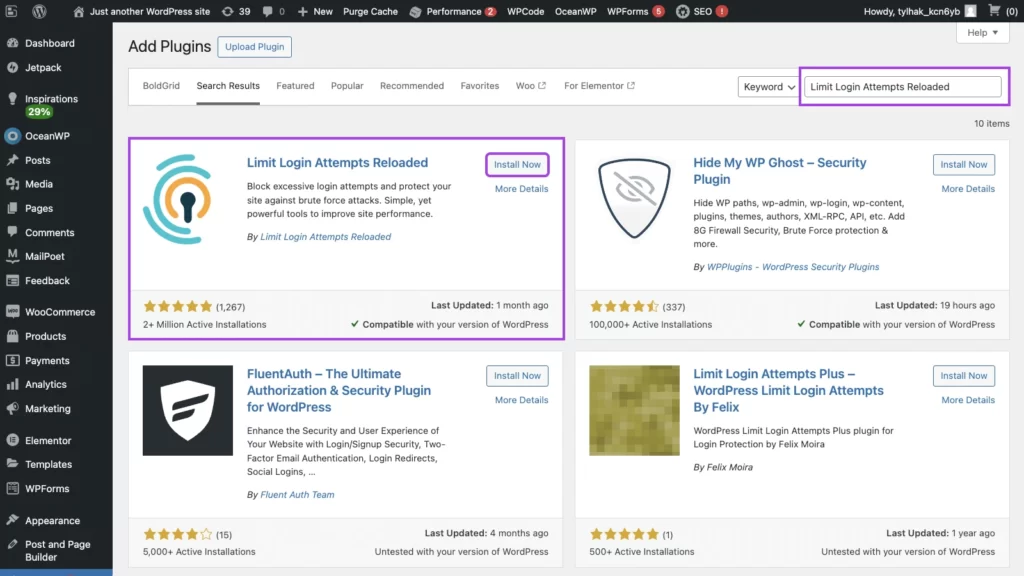This screenshot has width=1024, height=576.
Task: Open the shopping cart icon
Action: (x=994, y=10)
